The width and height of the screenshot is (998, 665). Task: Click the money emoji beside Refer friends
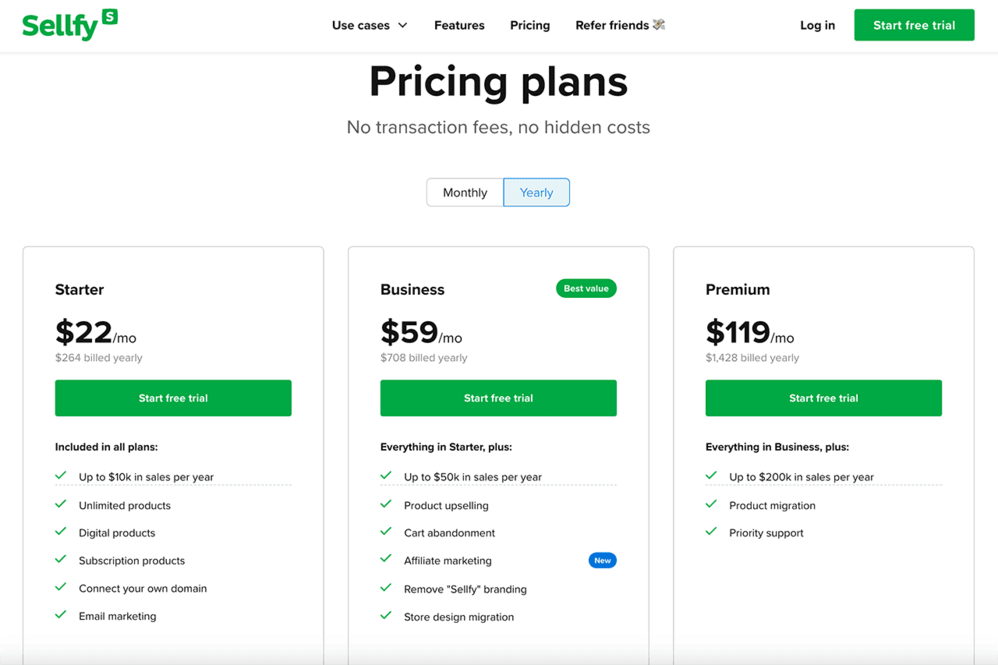[659, 25]
